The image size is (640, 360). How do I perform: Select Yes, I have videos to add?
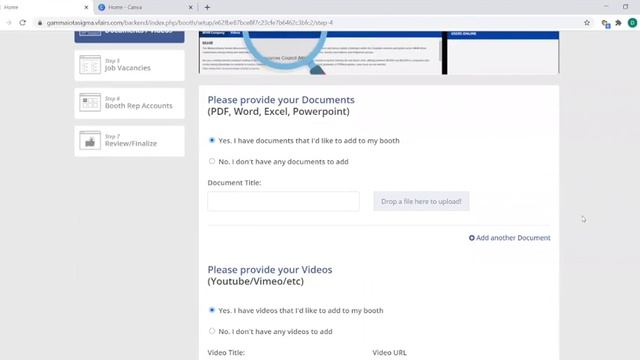[x=211, y=310]
